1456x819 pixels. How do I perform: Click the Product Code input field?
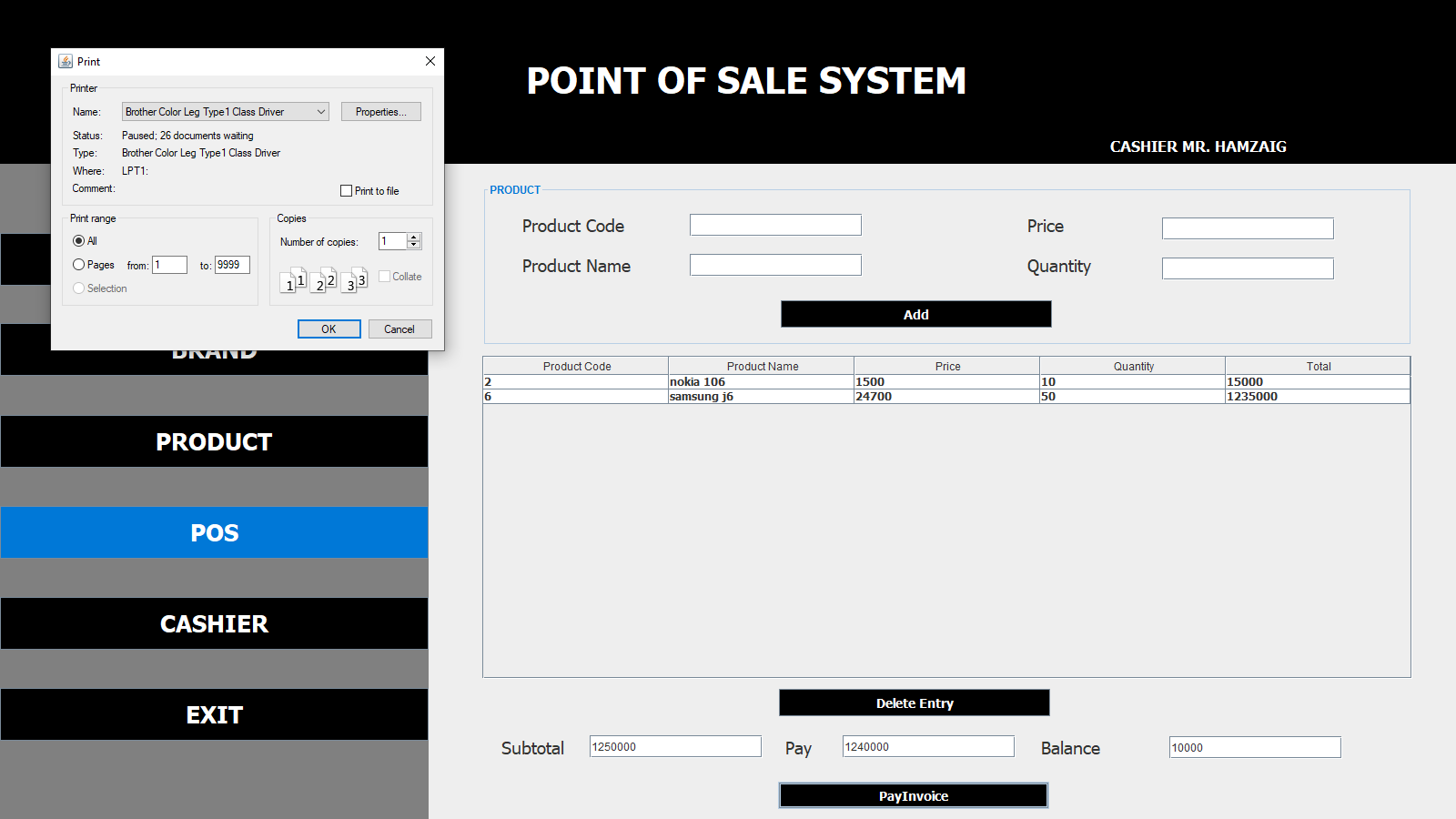[x=775, y=225]
